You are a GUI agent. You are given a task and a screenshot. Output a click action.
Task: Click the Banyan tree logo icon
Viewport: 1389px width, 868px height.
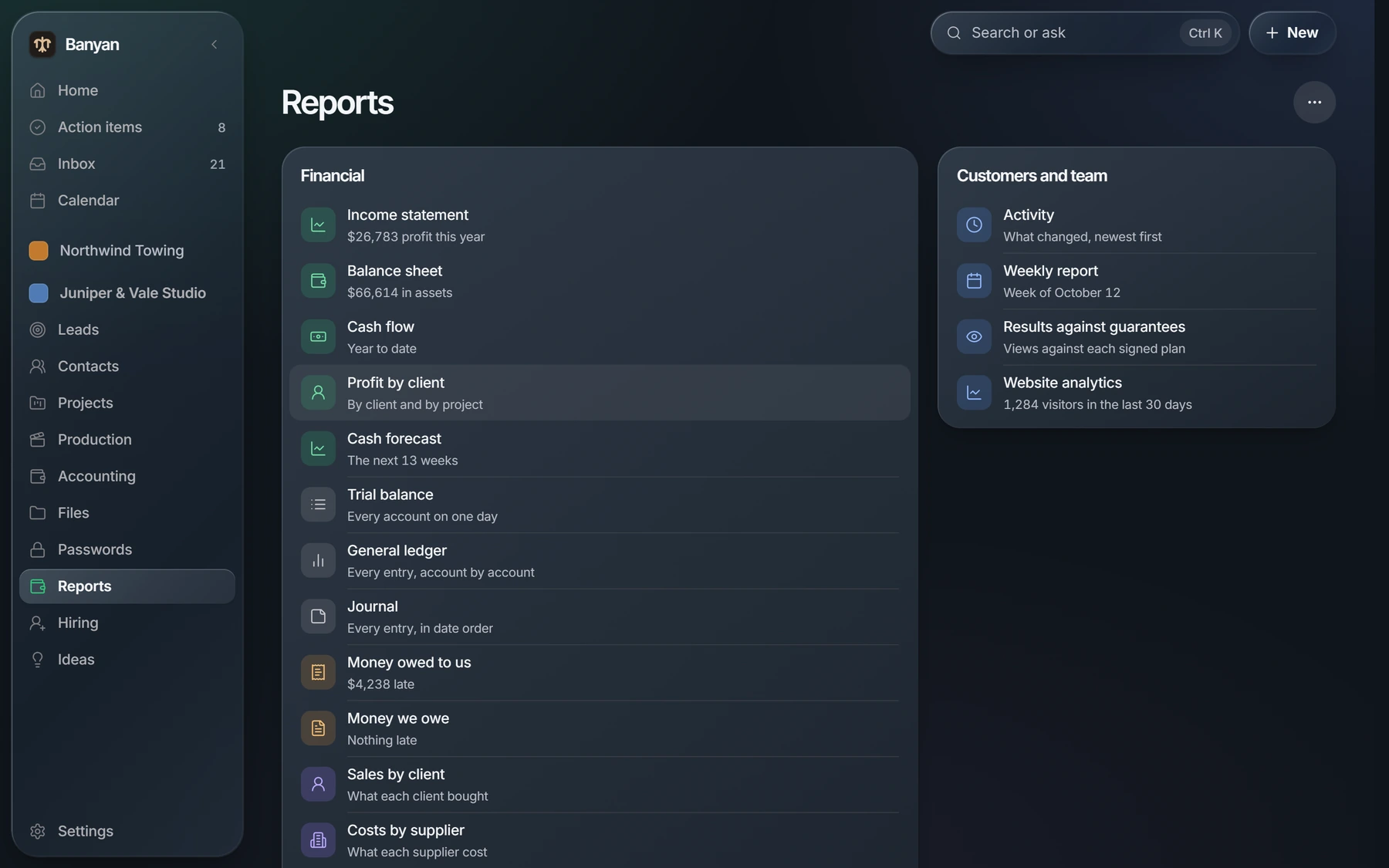coord(42,45)
